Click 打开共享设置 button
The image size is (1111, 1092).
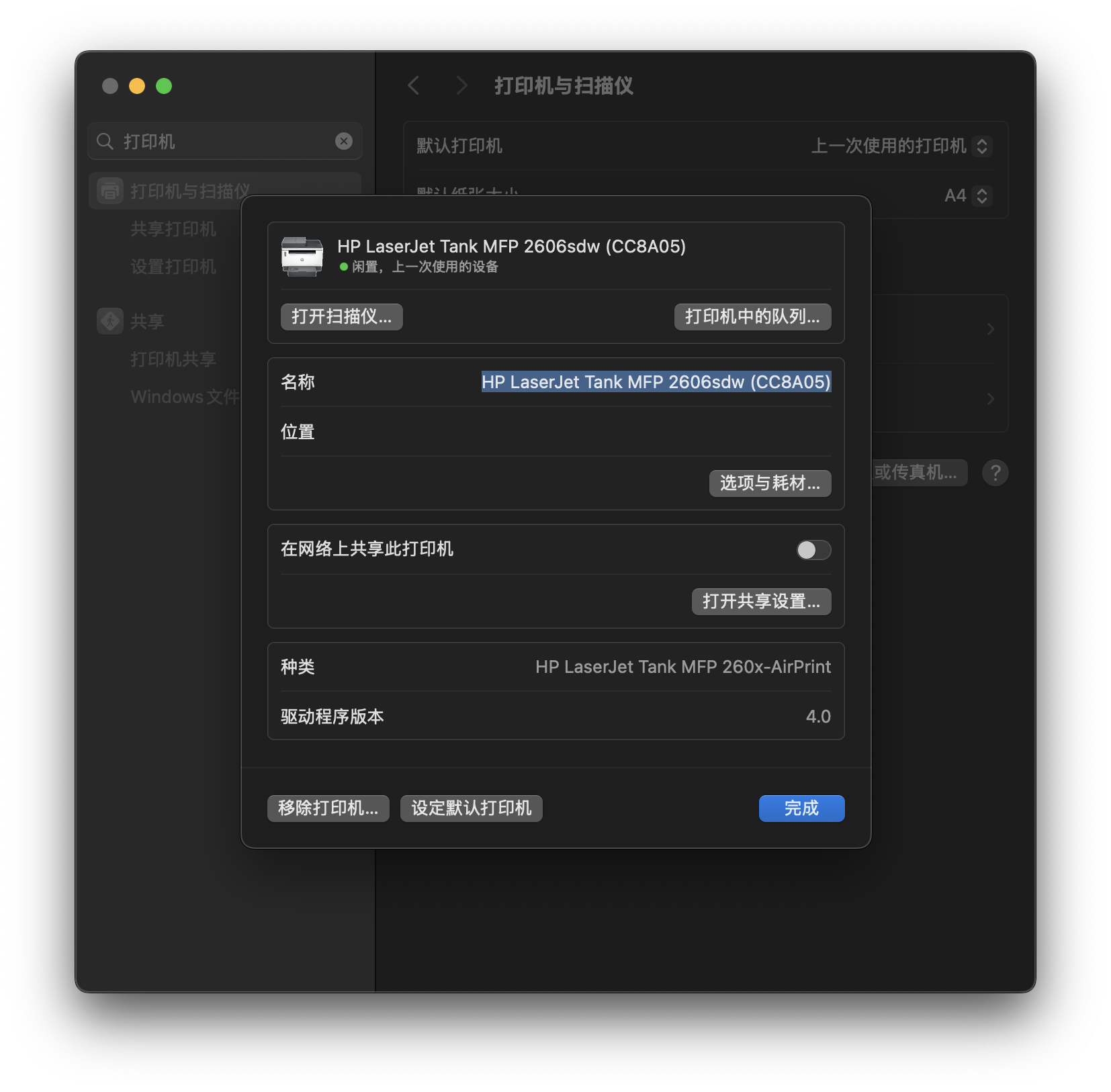point(761,601)
